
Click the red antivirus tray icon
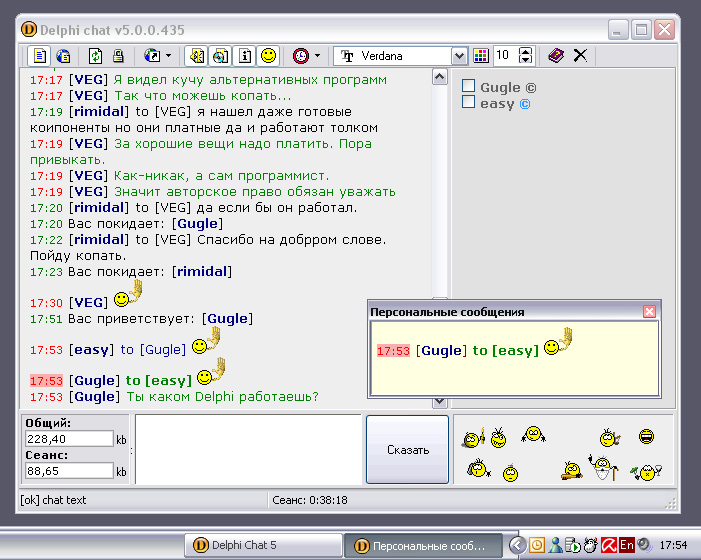pos(609,545)
